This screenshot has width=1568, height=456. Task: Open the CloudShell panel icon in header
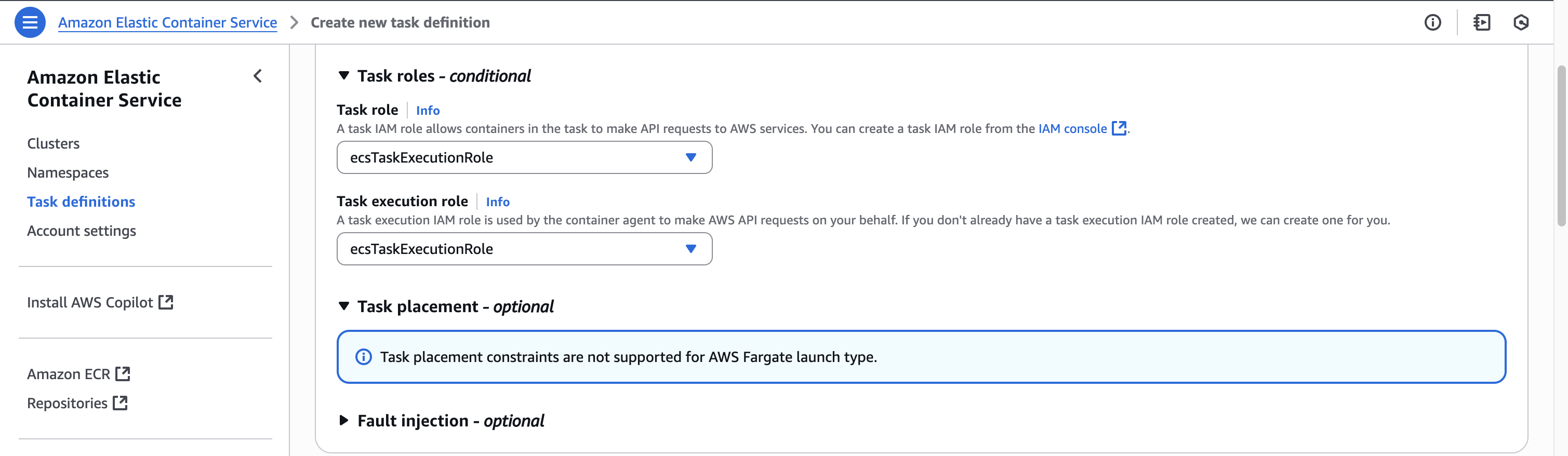[x=1482, y=22]
